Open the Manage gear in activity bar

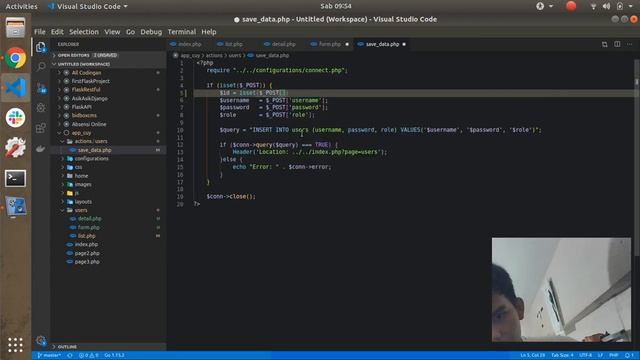40,340
